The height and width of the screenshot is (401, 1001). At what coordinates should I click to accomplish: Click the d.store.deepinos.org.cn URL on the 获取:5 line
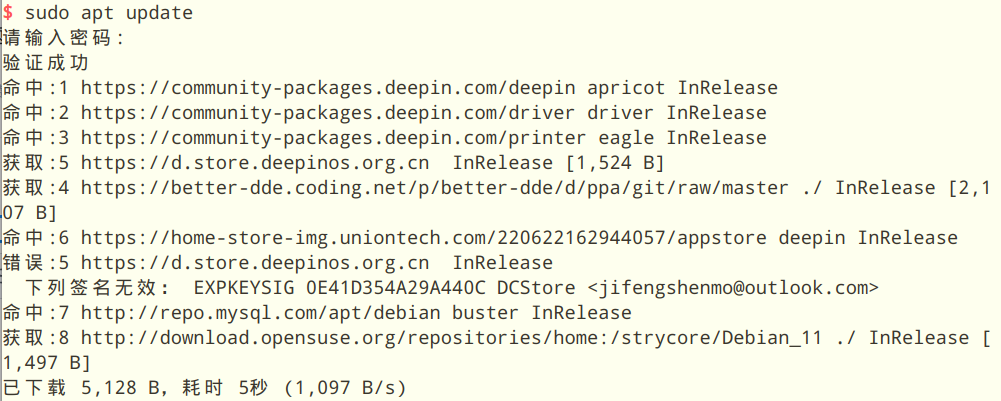pos(255,163)
